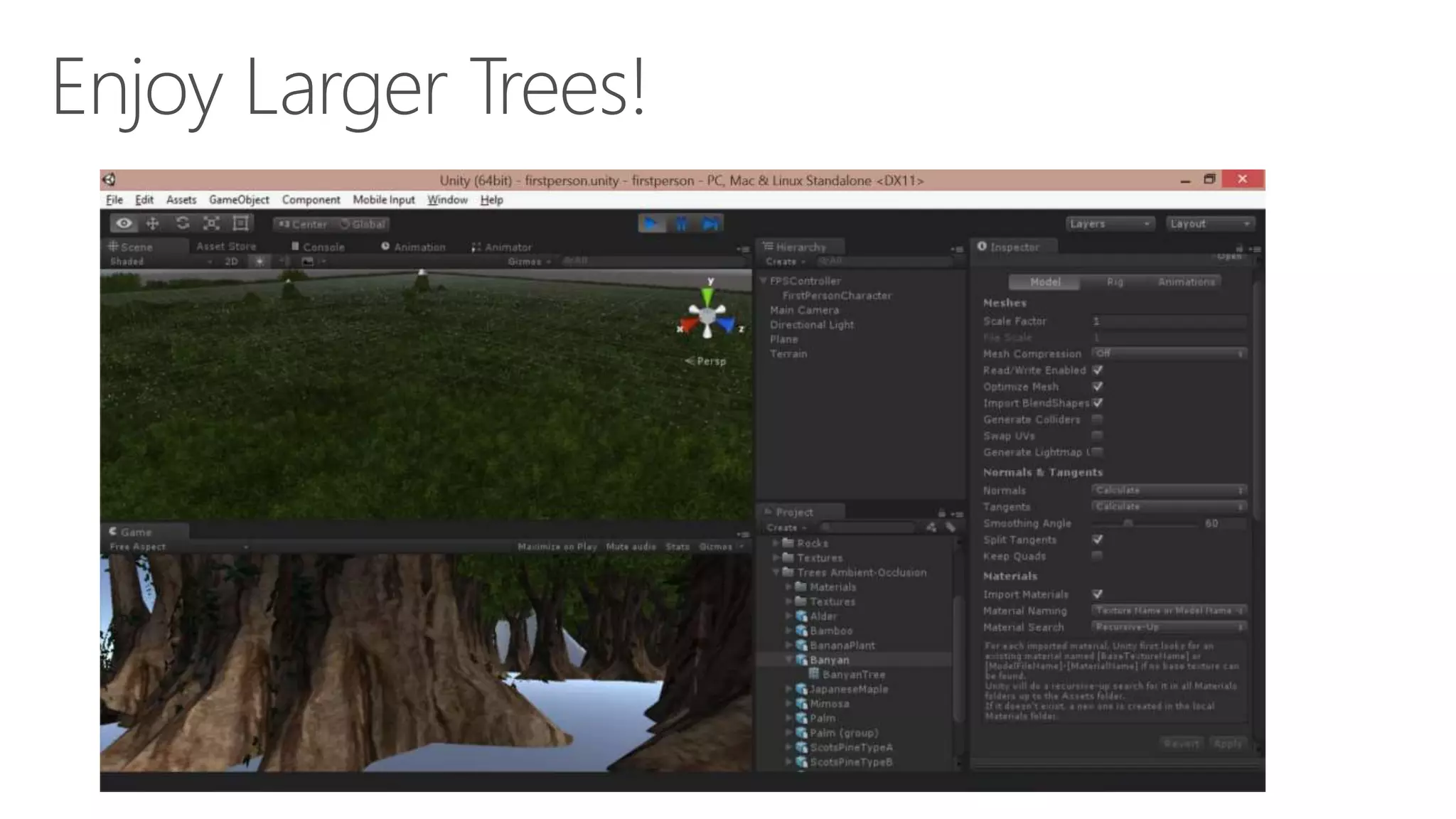Viewport: 1456px width, 819px height.
Task: Uncheck Read/Write Enabled checkbox
Action: 1098,370
